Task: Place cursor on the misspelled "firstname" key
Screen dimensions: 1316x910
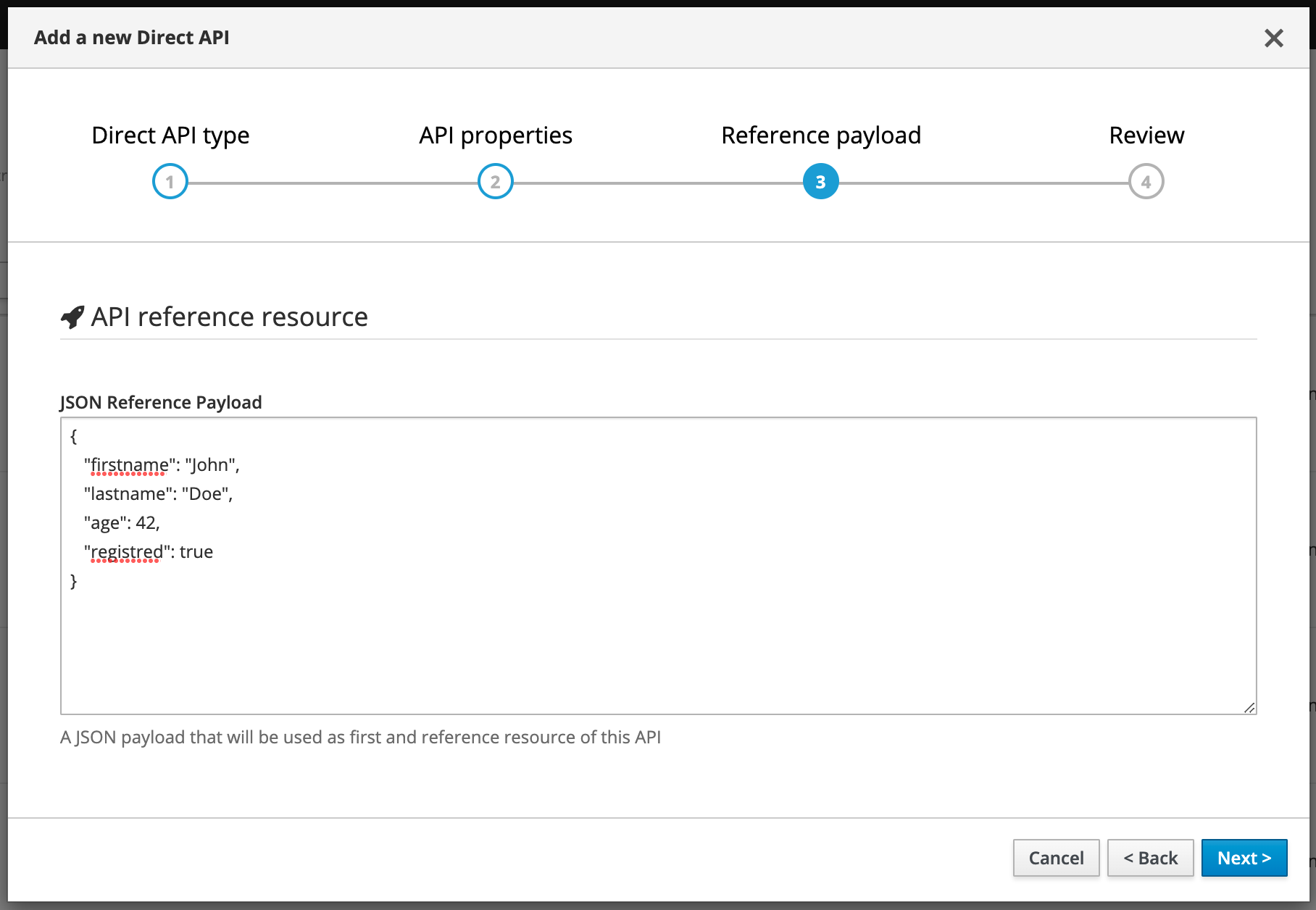Action: [x=129, y=465]
